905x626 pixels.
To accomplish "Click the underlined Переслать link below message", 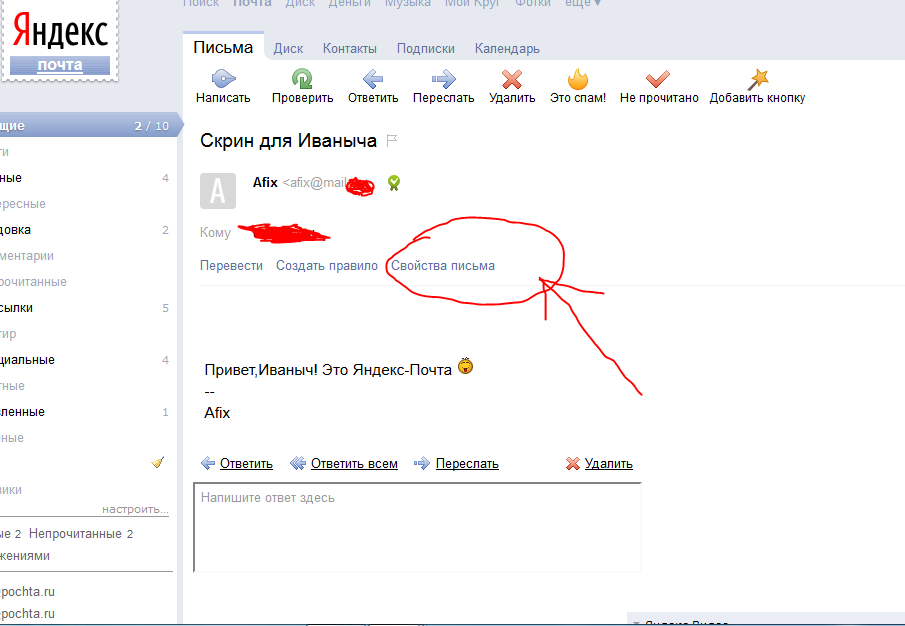I will coord(467,463).
